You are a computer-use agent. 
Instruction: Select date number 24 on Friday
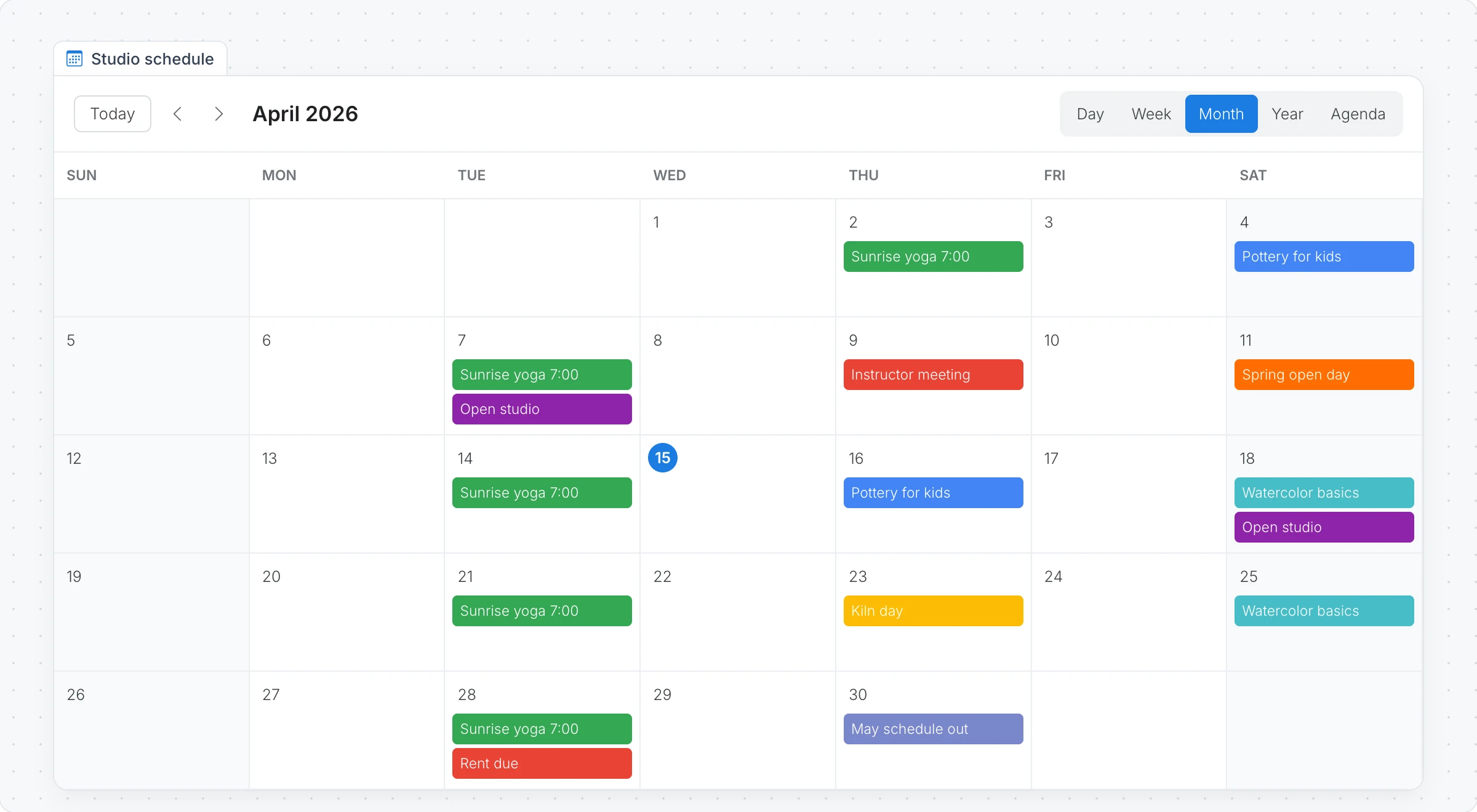1054,576
